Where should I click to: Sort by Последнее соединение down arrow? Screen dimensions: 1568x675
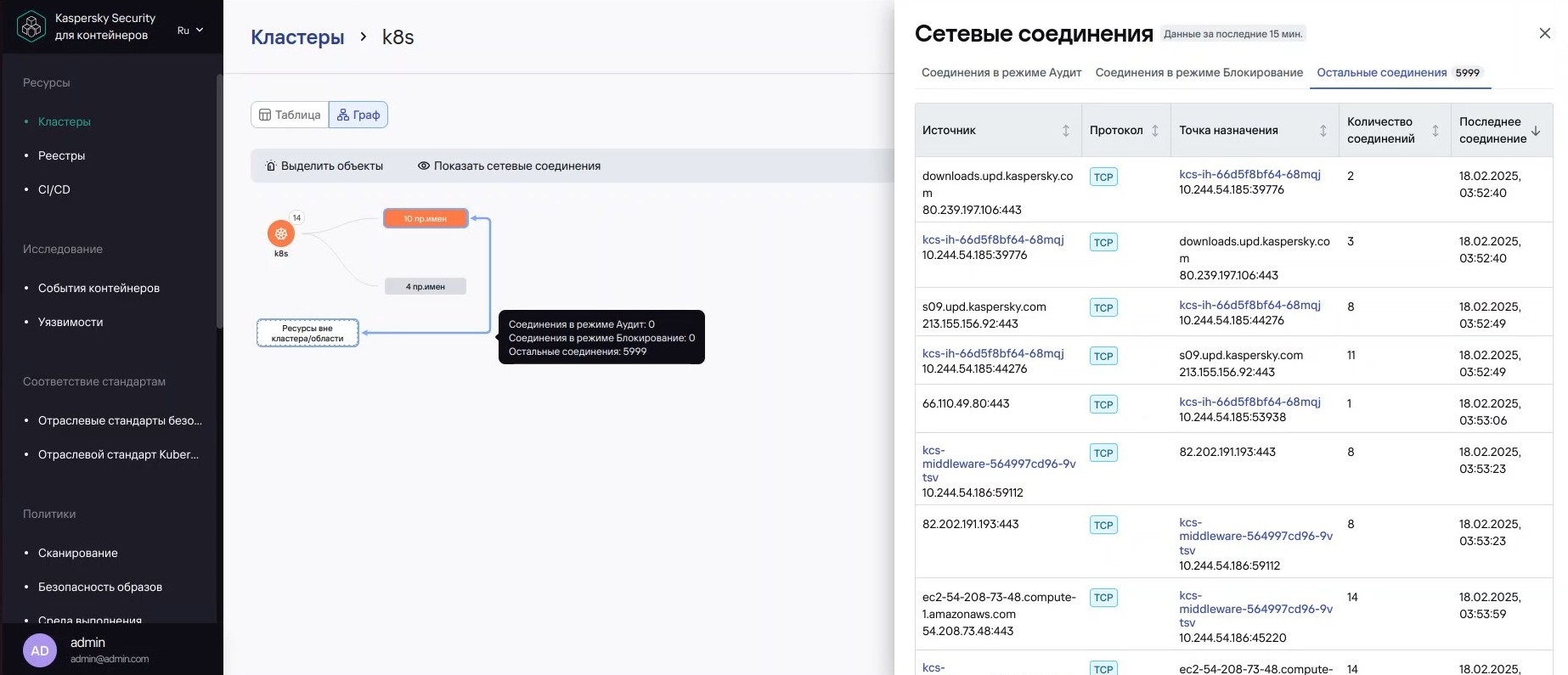[1536, 131]
